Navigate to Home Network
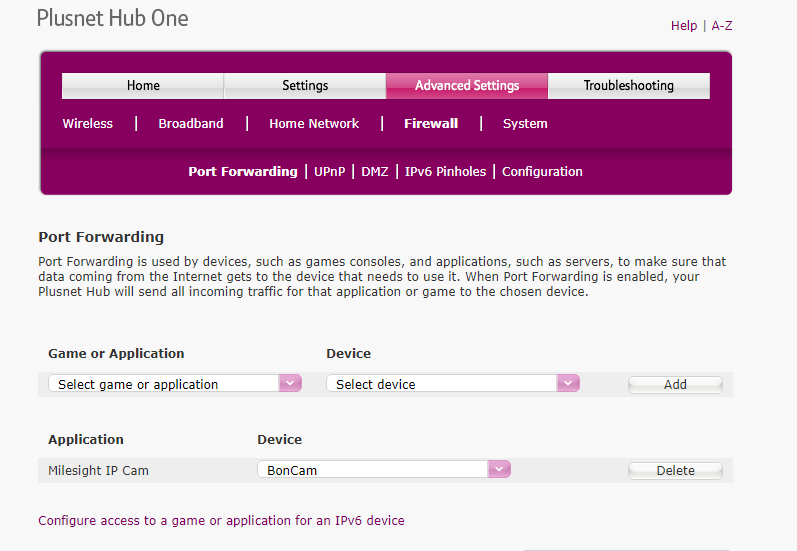 pyautogui.click(x=314, y=124)
